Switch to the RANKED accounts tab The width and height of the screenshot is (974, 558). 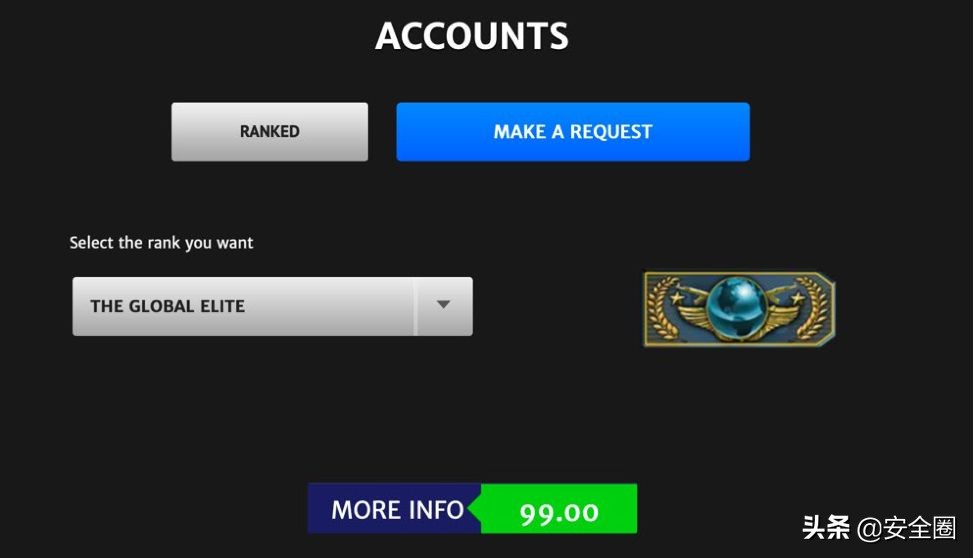point(270,132)
